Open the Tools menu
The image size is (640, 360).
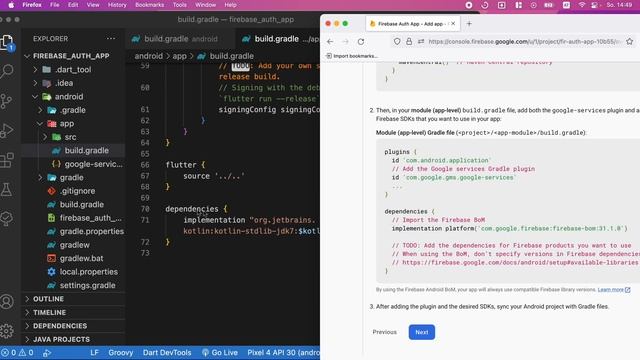[180, 5]
